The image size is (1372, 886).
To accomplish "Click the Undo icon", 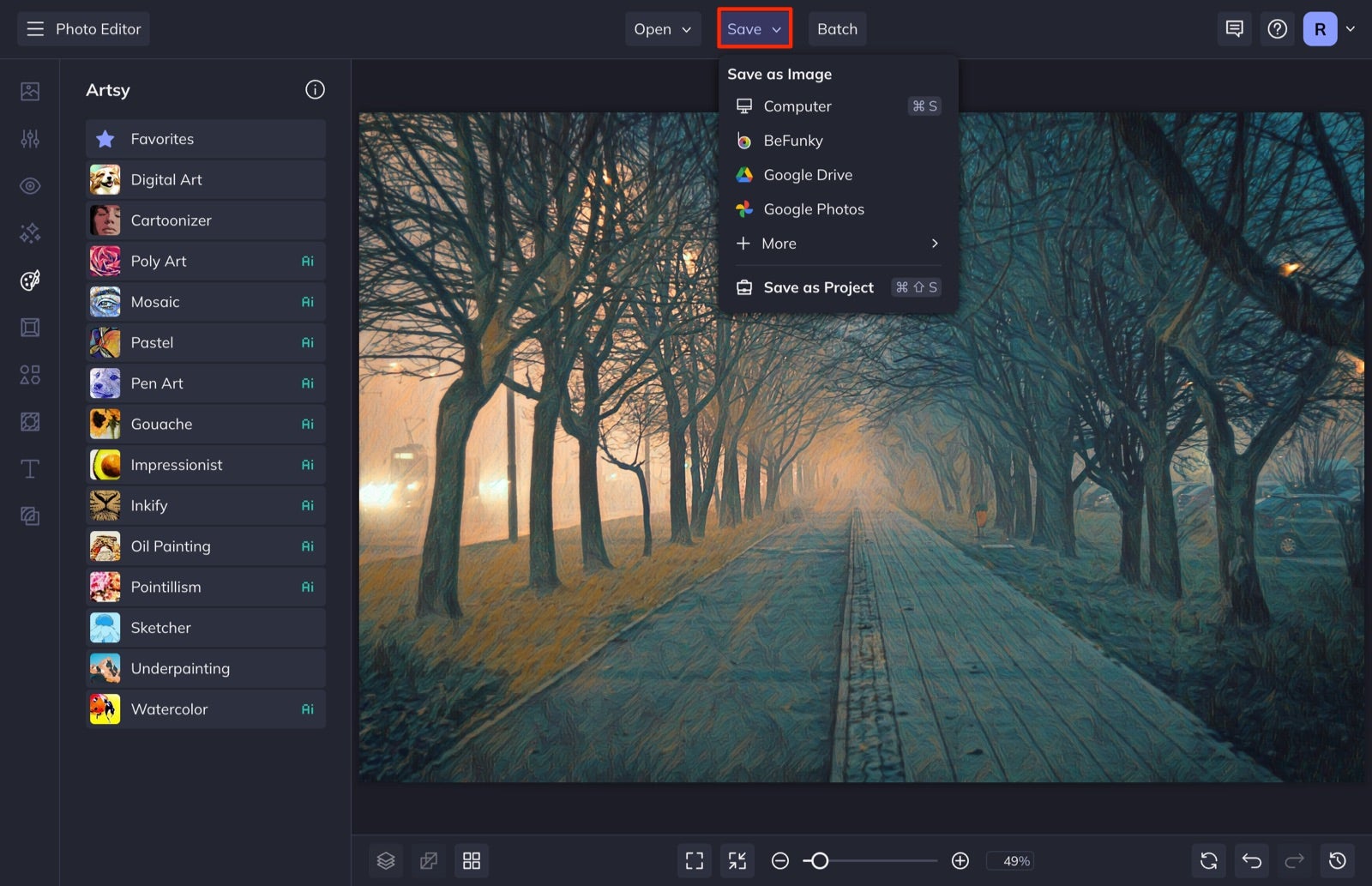I will (x=1251, y=860).
